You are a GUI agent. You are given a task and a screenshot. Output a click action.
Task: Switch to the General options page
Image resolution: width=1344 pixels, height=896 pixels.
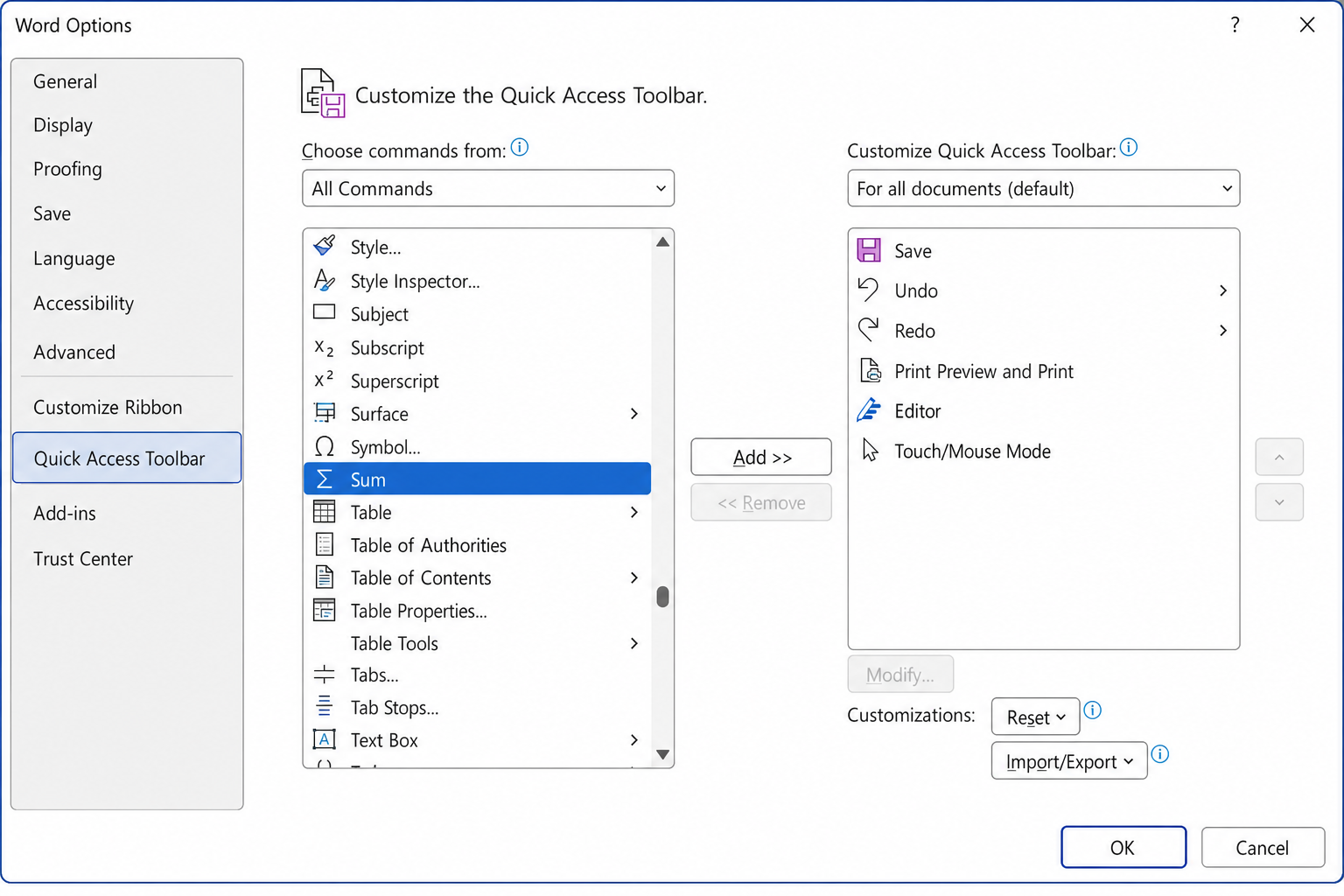coord(127,81)
